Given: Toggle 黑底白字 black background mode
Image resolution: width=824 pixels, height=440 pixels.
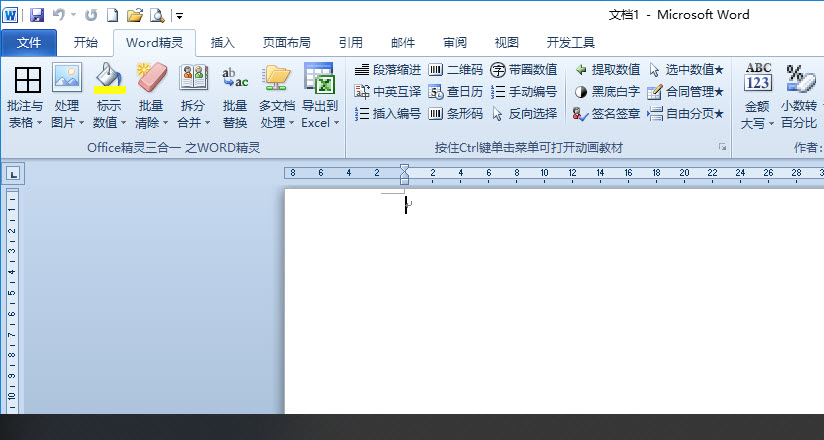Looking at the screenshot, I should tap(607, 91).
